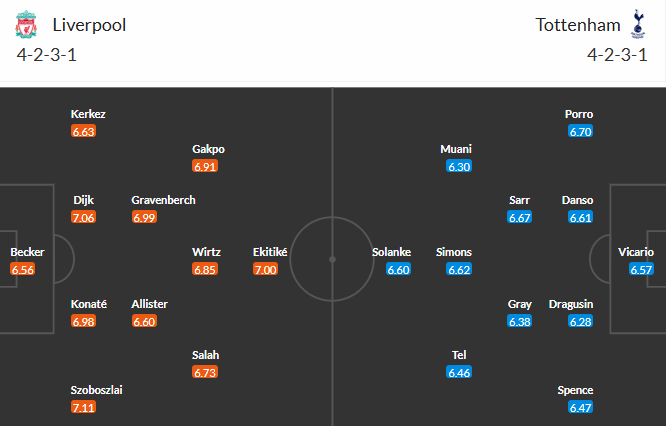Click player Simons' name

click(454, 252)
